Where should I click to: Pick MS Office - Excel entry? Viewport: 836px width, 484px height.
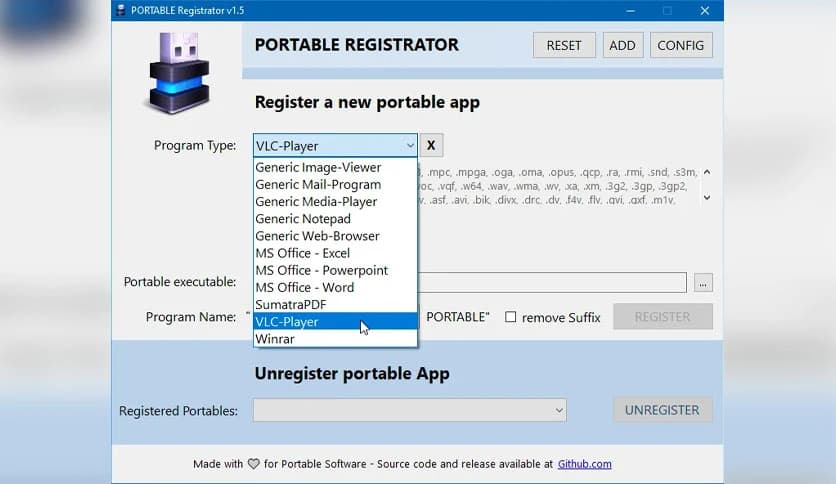335,253
